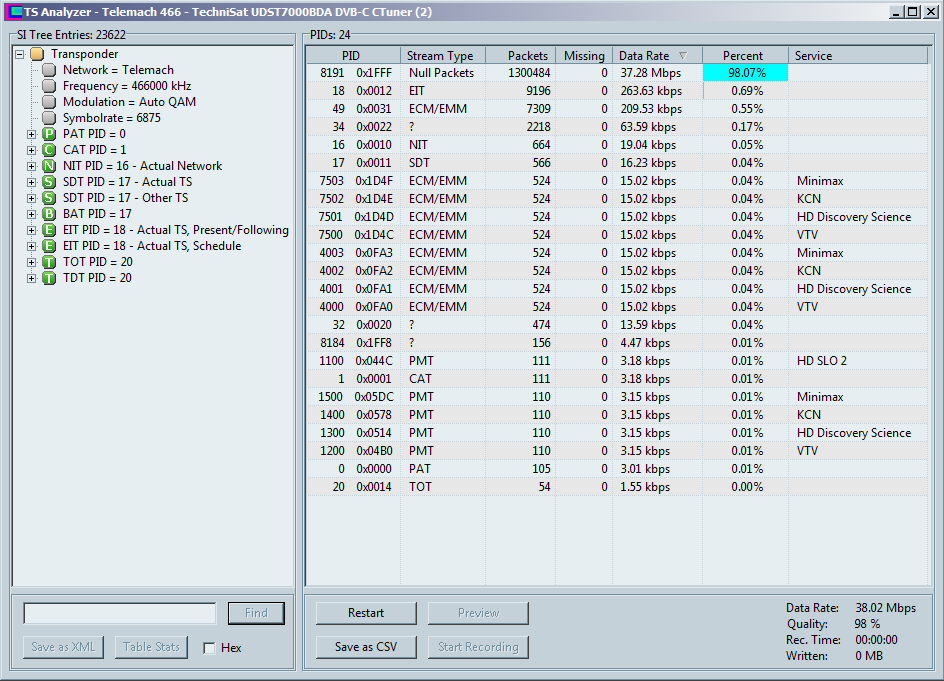Screen dimensions: 944x681
Task: Expand the TOT PID = 20 node
Action: coord(31,262)
